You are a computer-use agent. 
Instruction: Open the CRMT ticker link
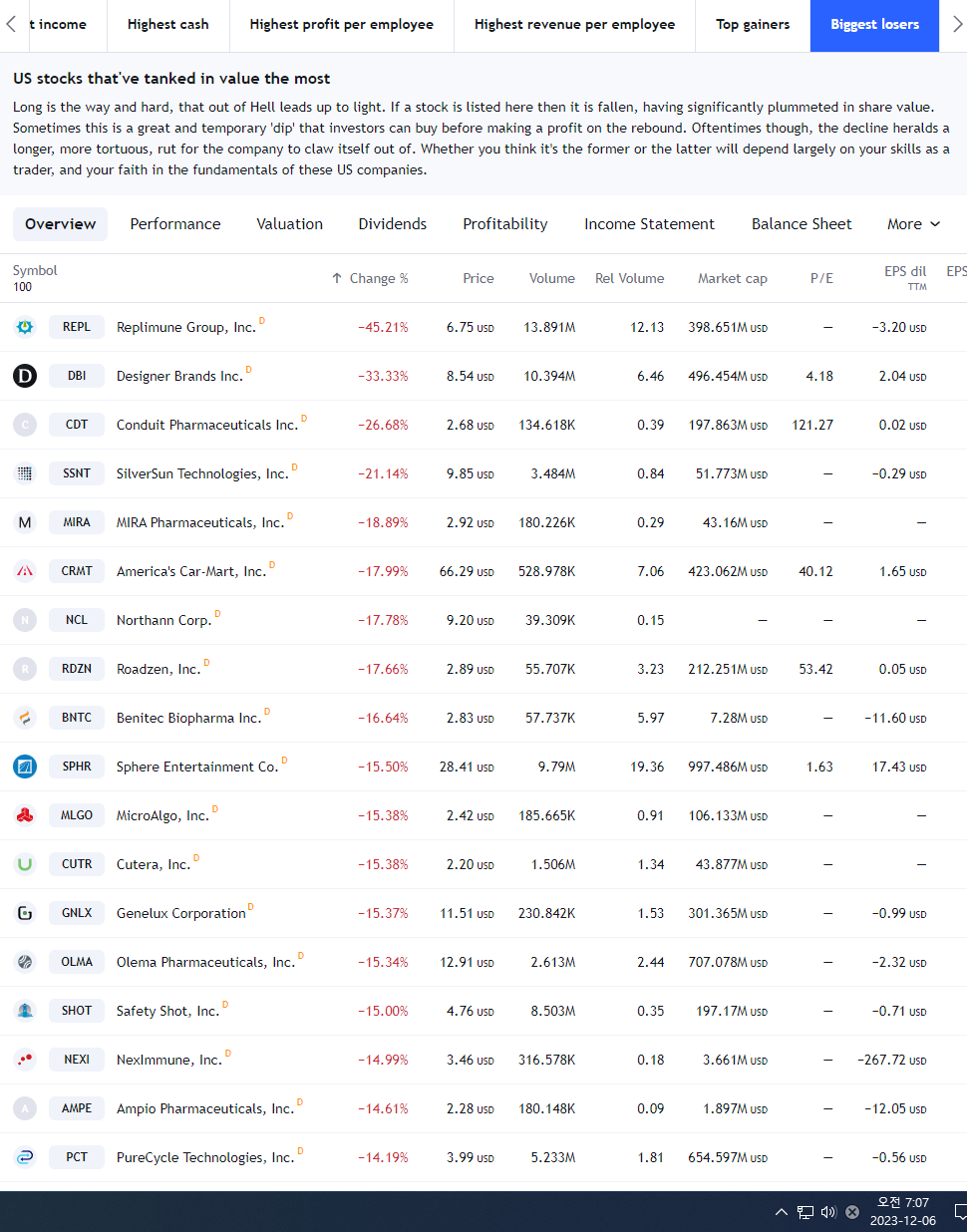(77, 571)
